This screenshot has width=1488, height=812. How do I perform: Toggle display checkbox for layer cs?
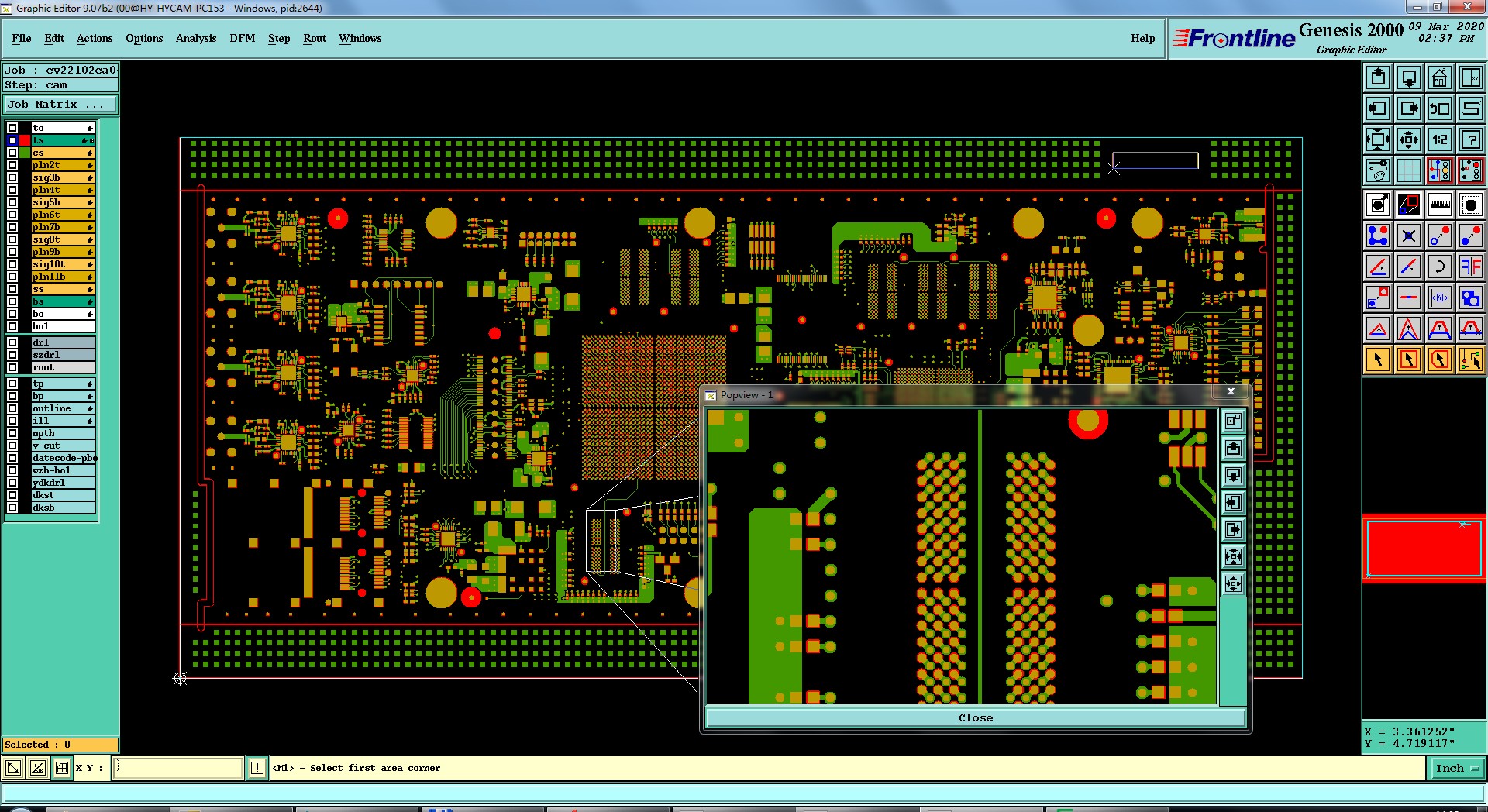[x=12, y=153]
